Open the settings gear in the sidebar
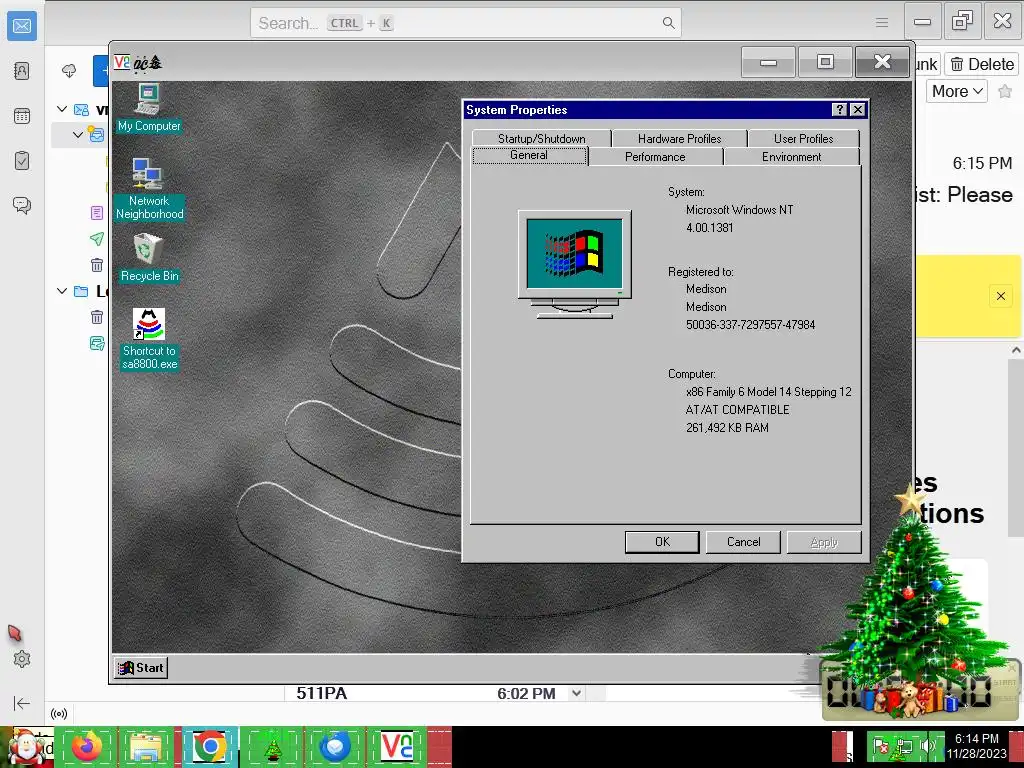1024x768 pixels. (x=22, y=659)
